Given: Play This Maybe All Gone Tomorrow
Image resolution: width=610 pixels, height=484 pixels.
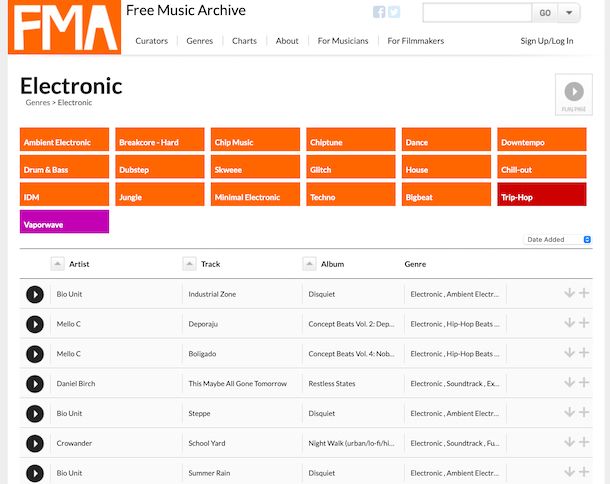Looking at the screenshot, I should [35, 384].
